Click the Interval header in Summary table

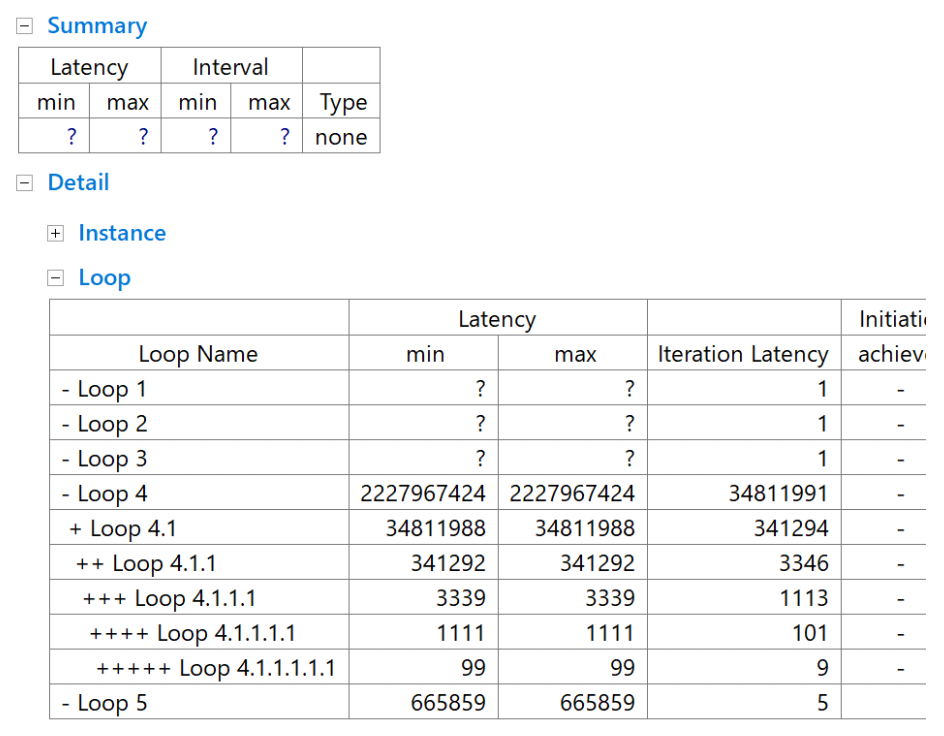pos(231,67)
